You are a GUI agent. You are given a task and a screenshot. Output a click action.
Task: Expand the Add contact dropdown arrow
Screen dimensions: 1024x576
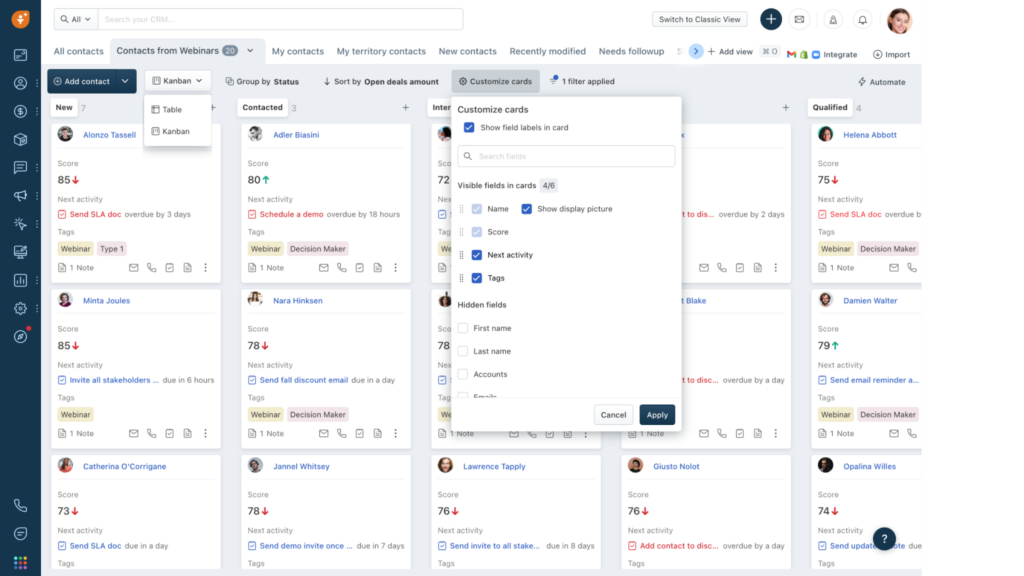tap(125, 82)
